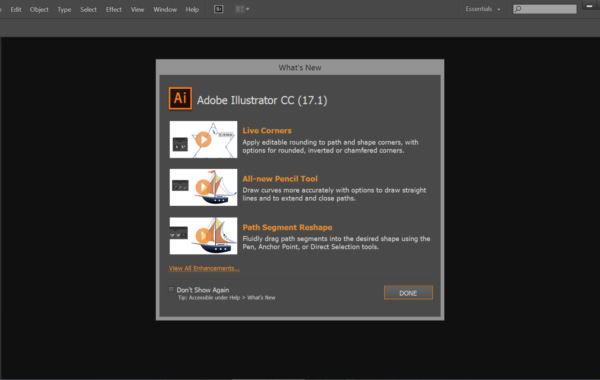Launch Adobe Bridge via Br icon
This screenshot has height=380, width=600.
click(x=218, y=9)
